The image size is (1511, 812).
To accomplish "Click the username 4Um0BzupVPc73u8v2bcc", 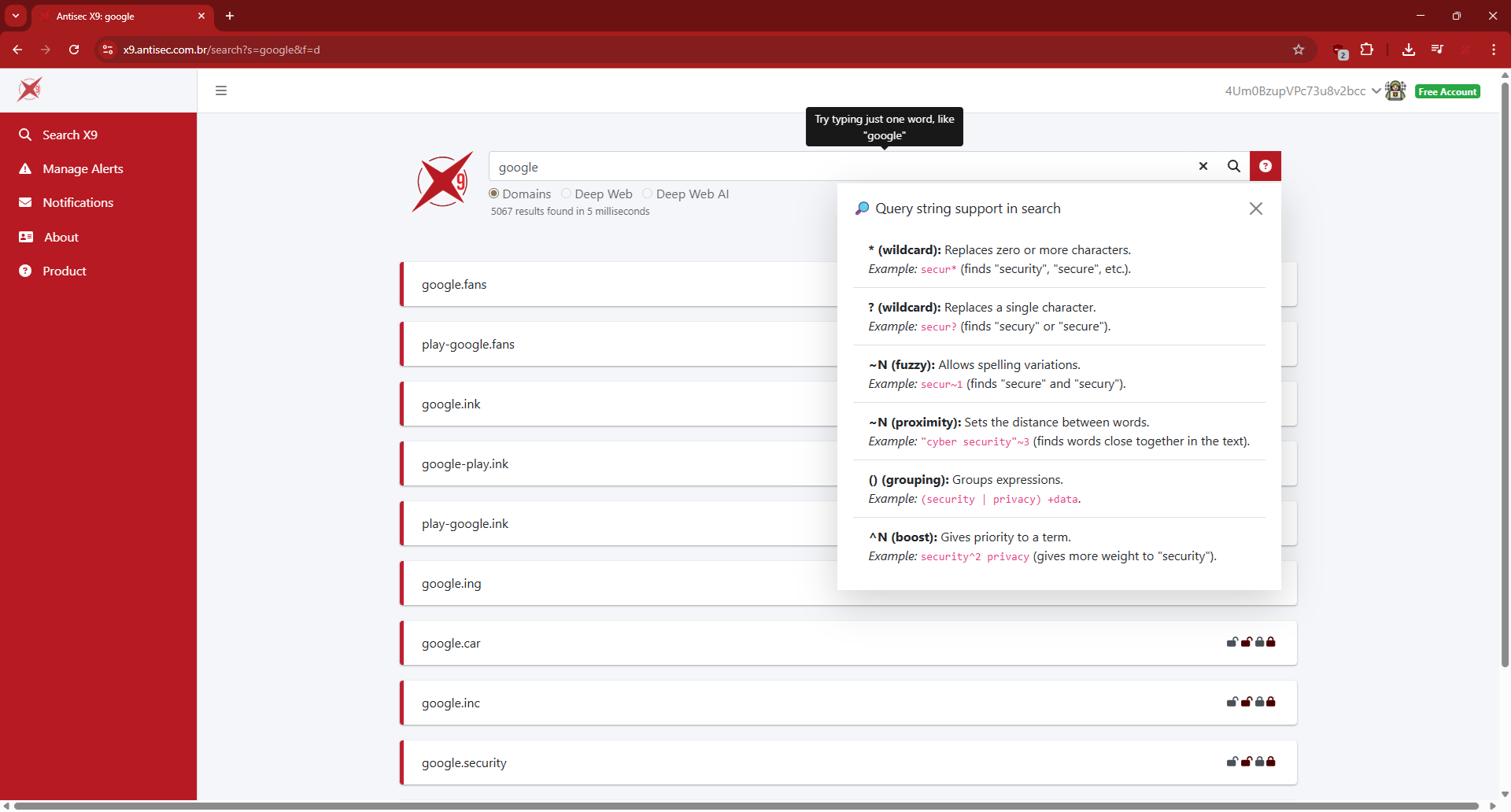I will (x=1295, y=90).
